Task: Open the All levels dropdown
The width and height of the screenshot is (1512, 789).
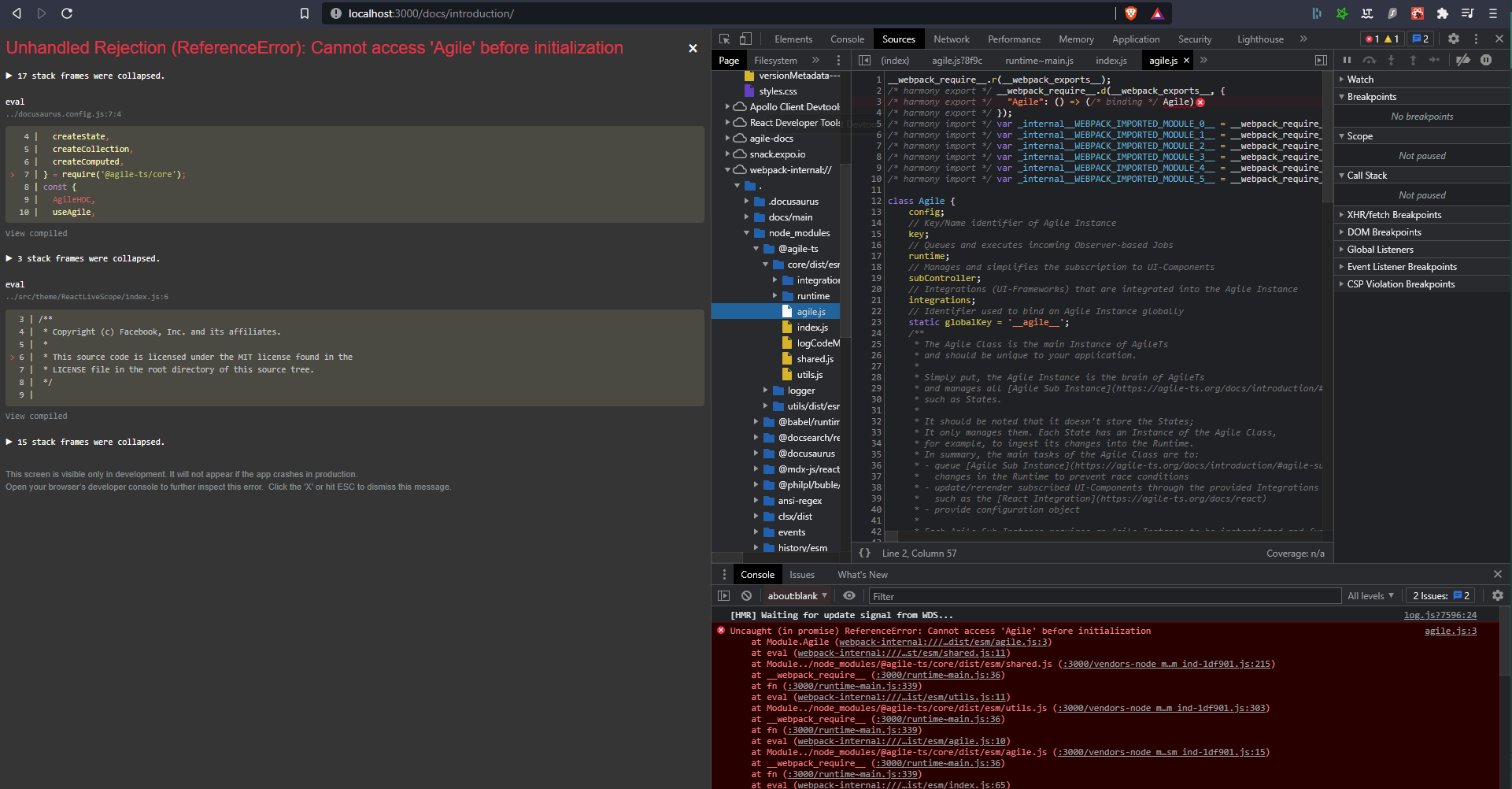Action: [x=1370, y=596]
